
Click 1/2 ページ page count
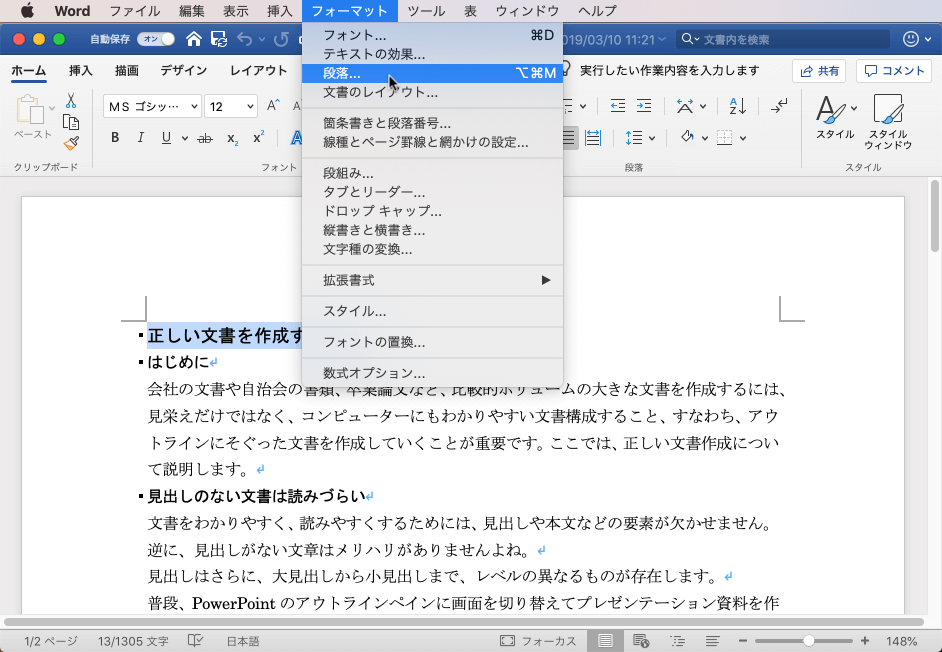[x=50, y=641]
